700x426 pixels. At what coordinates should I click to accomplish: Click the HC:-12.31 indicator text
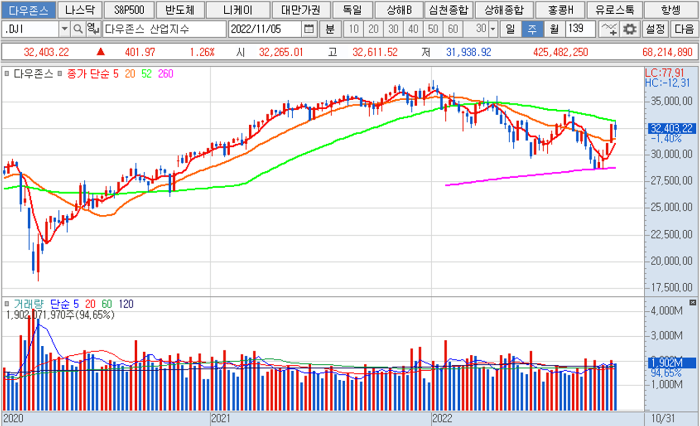[667, 83]
